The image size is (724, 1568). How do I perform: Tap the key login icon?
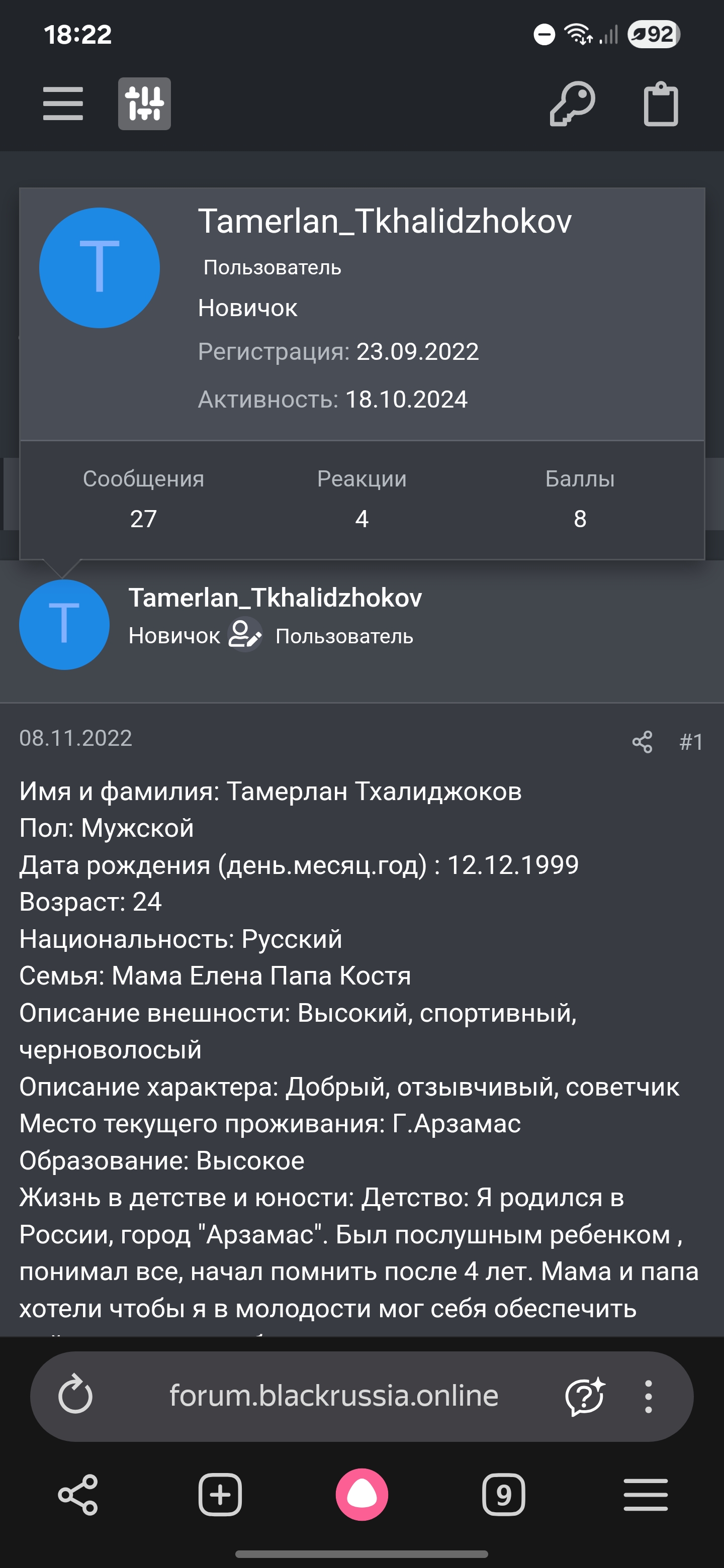[572, 104]
